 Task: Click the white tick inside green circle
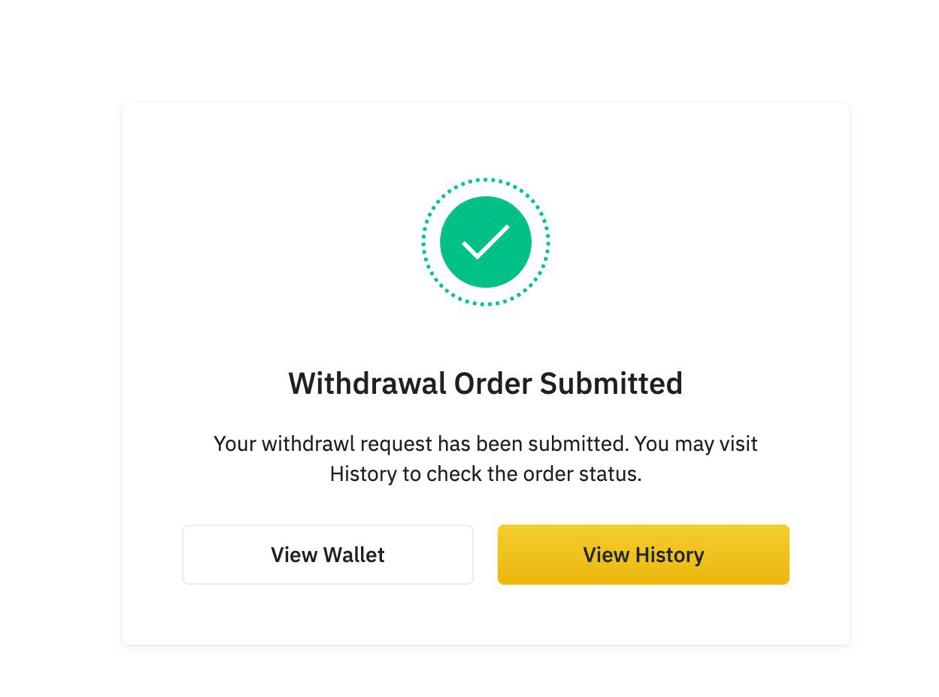click(486, 242)
